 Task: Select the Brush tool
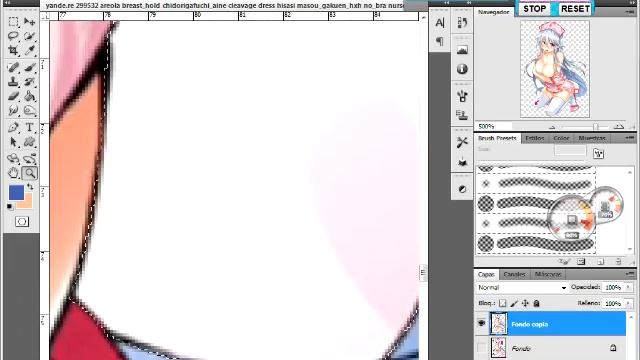click(29, 67)
